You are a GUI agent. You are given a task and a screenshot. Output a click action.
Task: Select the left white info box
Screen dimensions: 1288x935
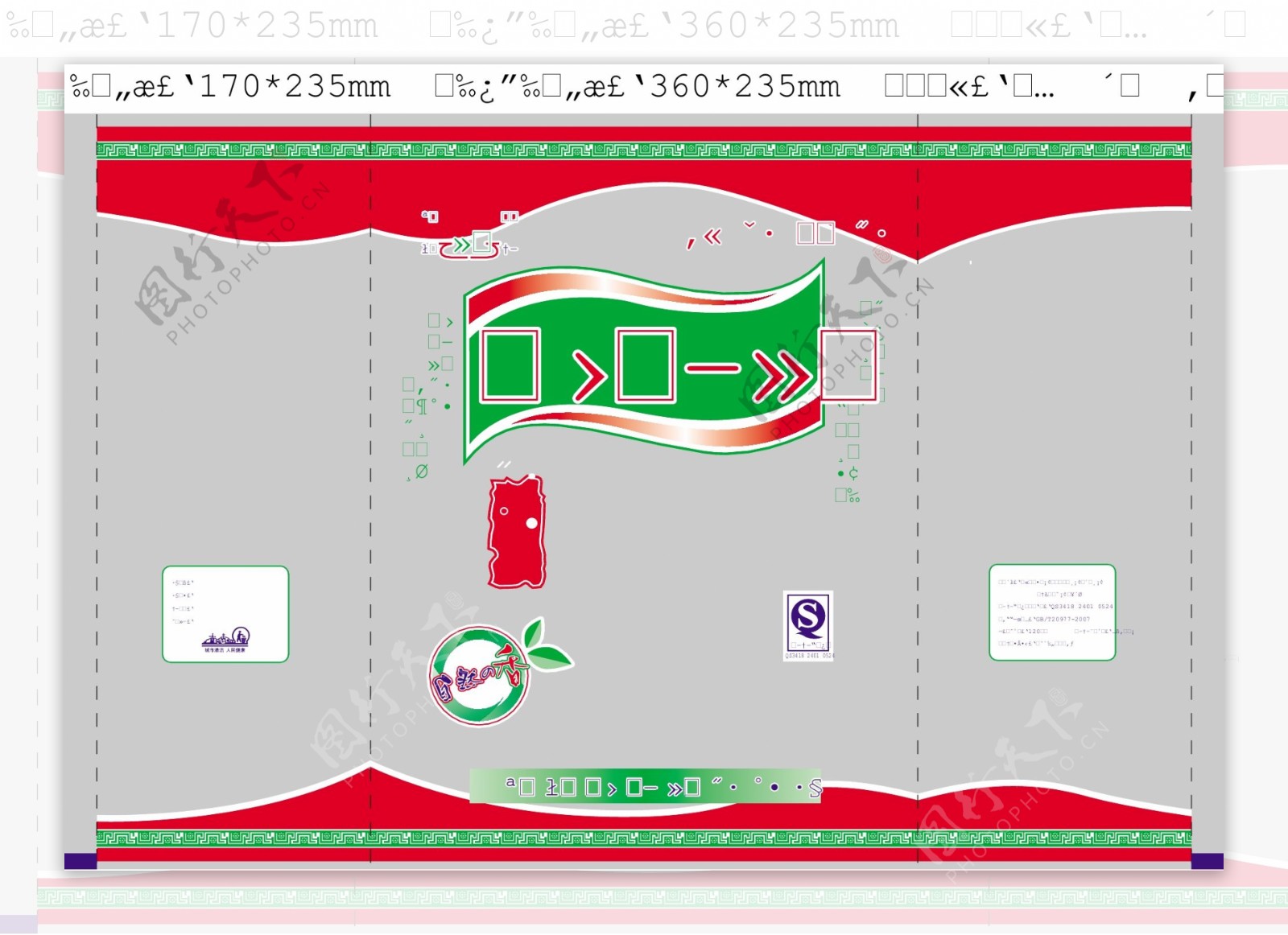coord(225,614)
